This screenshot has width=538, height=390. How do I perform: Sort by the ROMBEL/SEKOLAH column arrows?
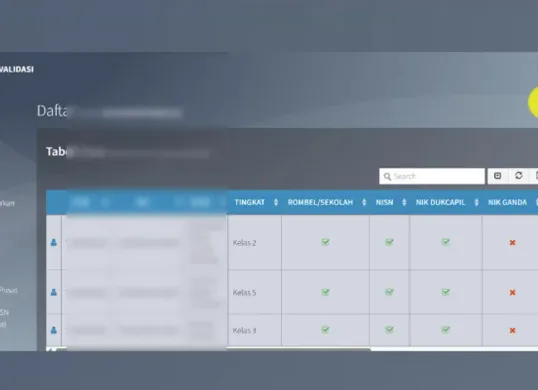coord(364,202)
